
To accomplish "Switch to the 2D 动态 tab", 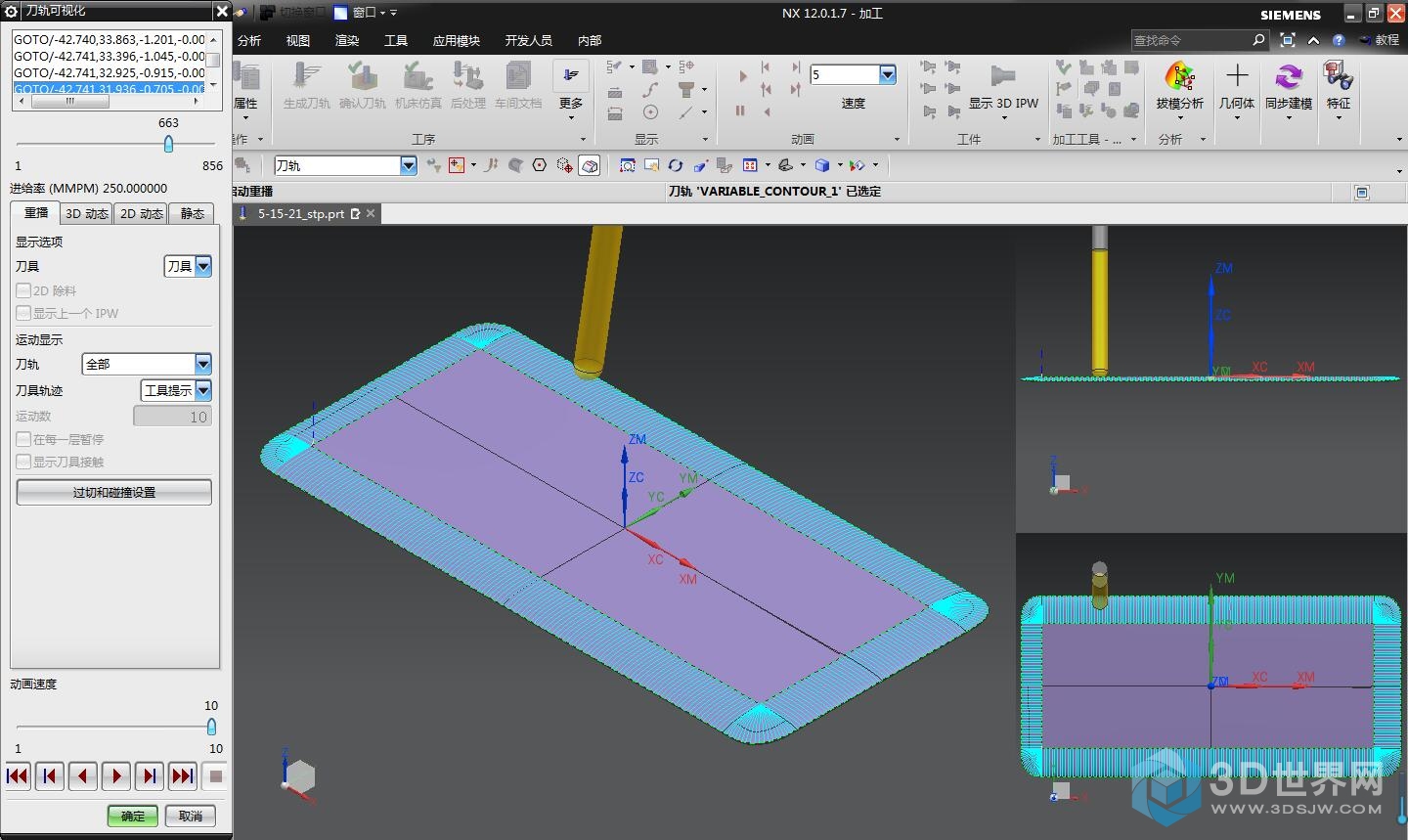I will point(141,213).
